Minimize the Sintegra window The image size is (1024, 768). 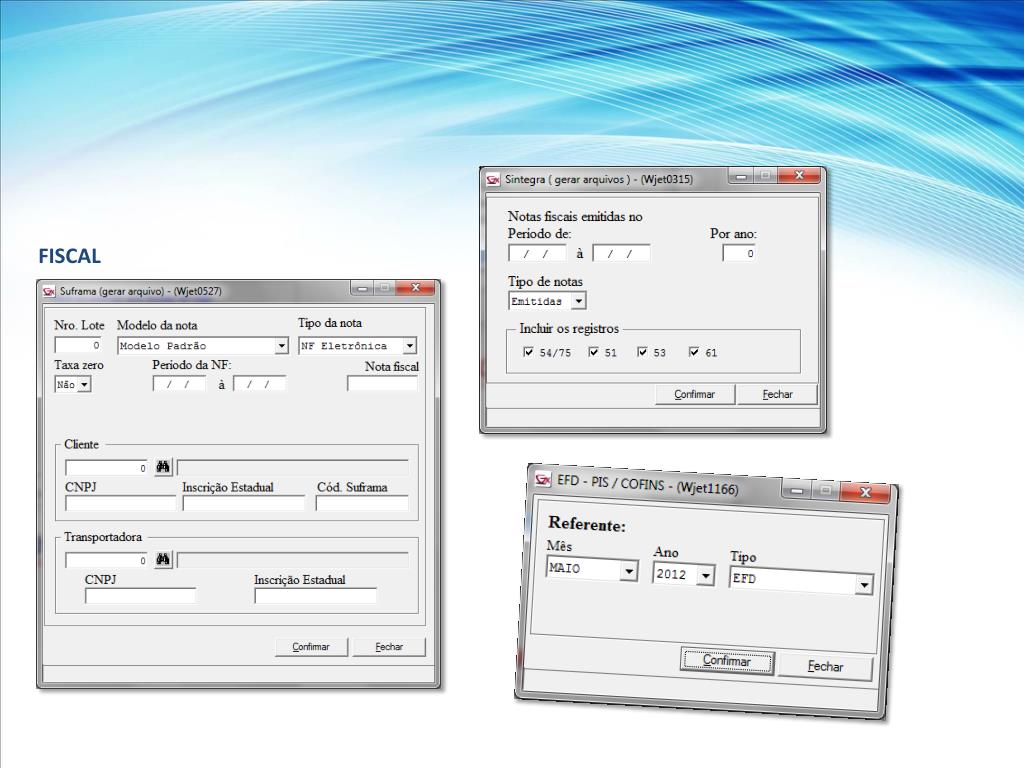(x=740, y=176)
